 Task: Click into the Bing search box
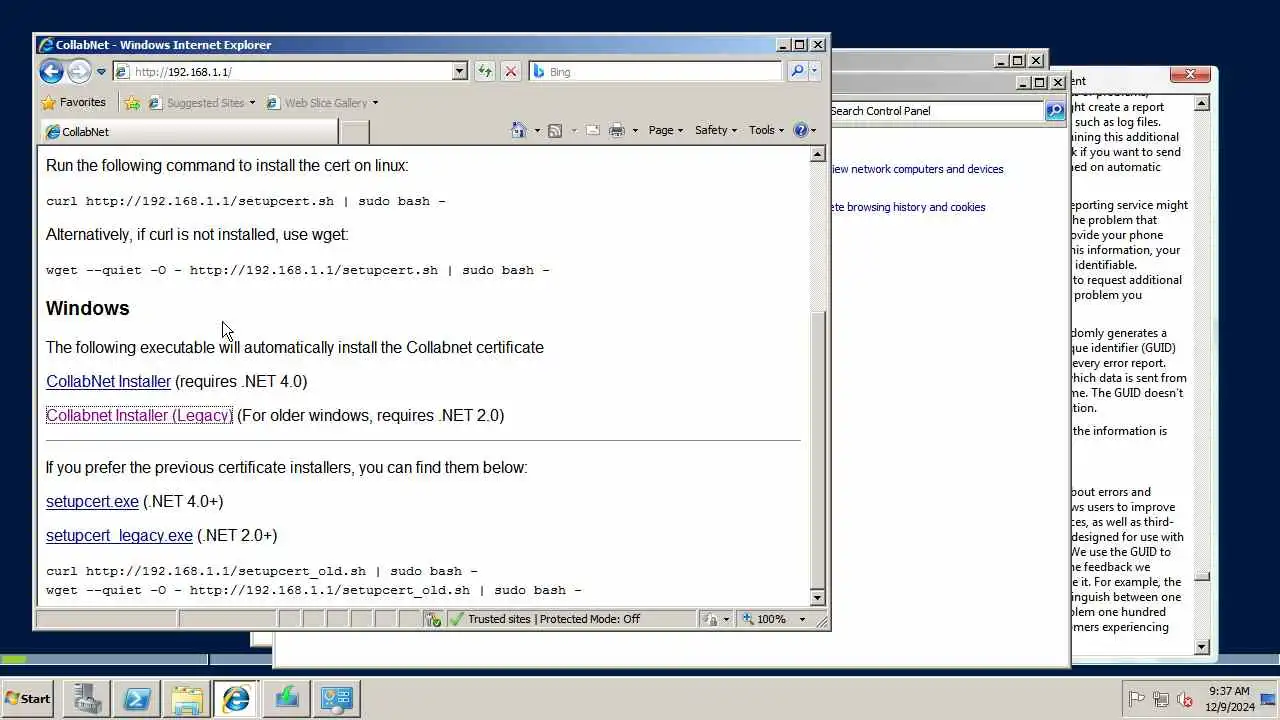pyautogui.click(x=656, y=72)
